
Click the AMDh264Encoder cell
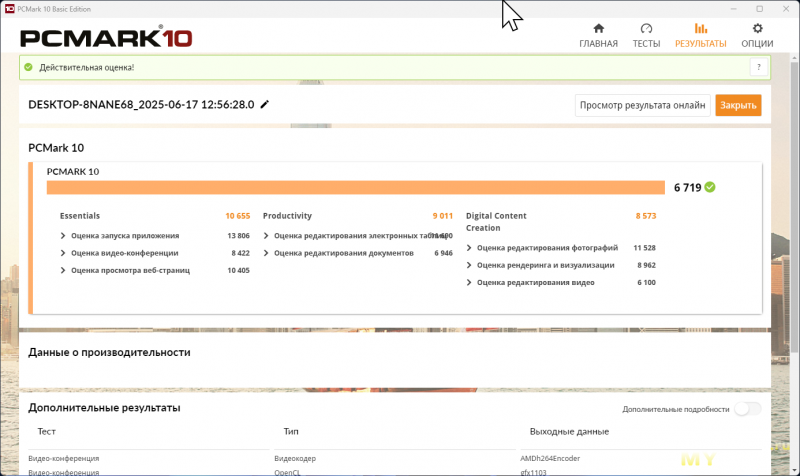(x=550, y=459)
